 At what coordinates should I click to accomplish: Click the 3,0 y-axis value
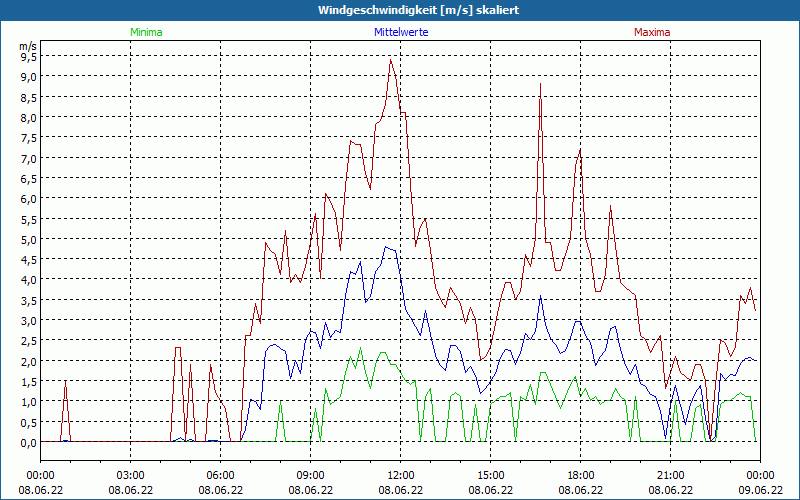(29, 321)
